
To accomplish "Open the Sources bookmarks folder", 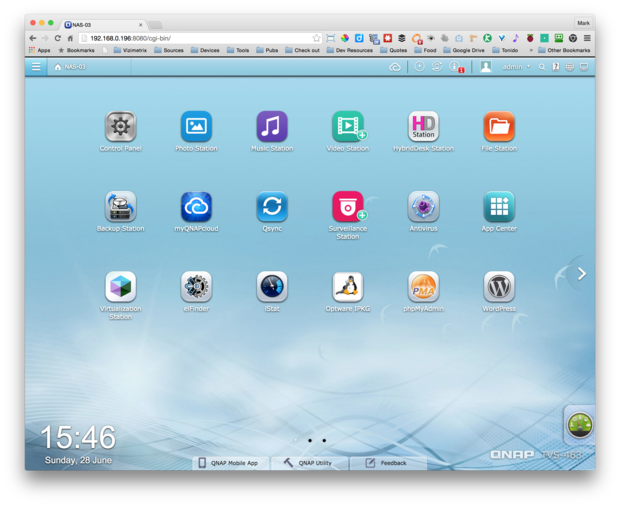I will tap(169, 50).
